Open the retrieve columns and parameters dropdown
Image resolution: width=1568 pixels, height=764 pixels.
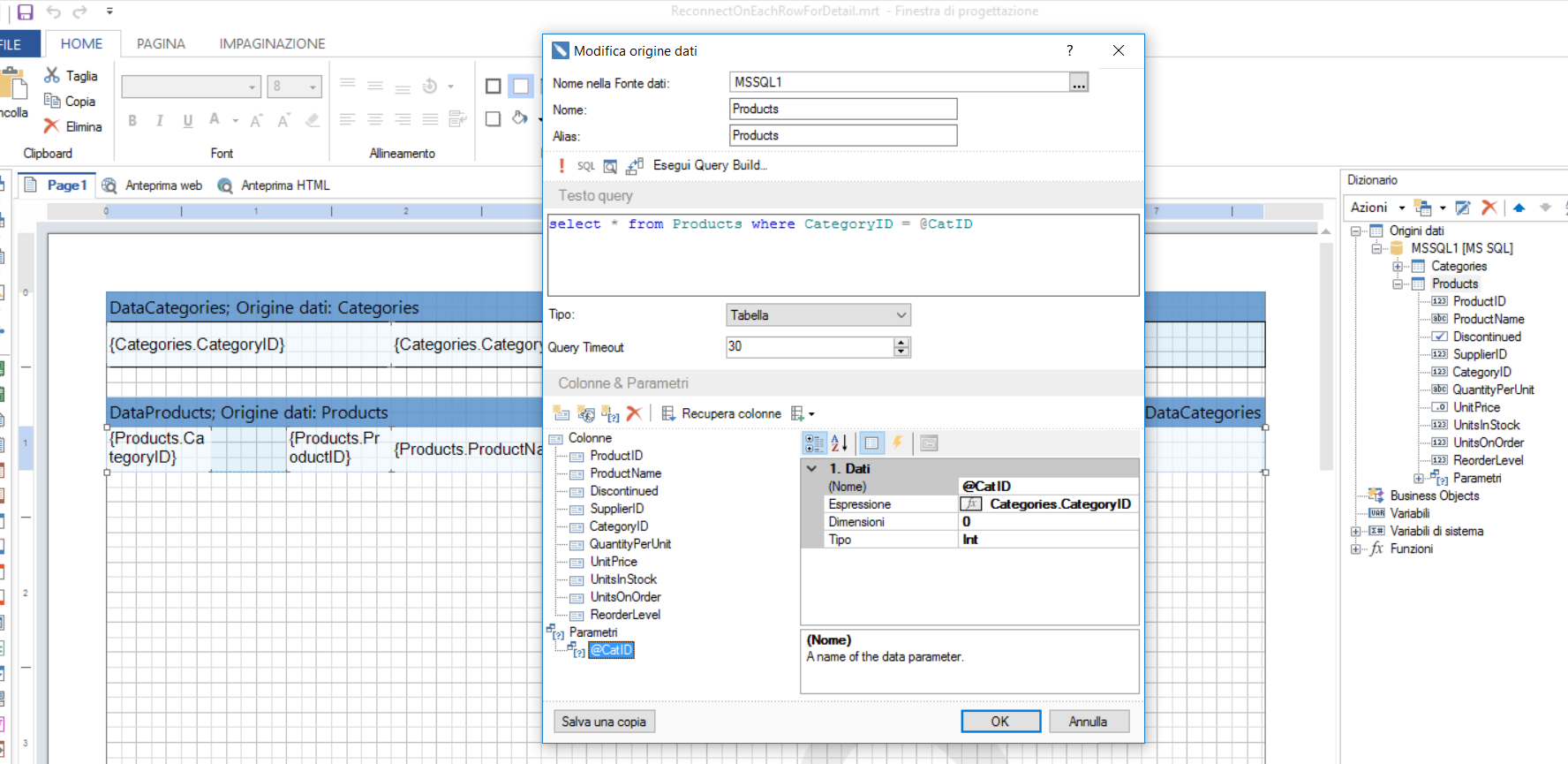click(803, 413)
